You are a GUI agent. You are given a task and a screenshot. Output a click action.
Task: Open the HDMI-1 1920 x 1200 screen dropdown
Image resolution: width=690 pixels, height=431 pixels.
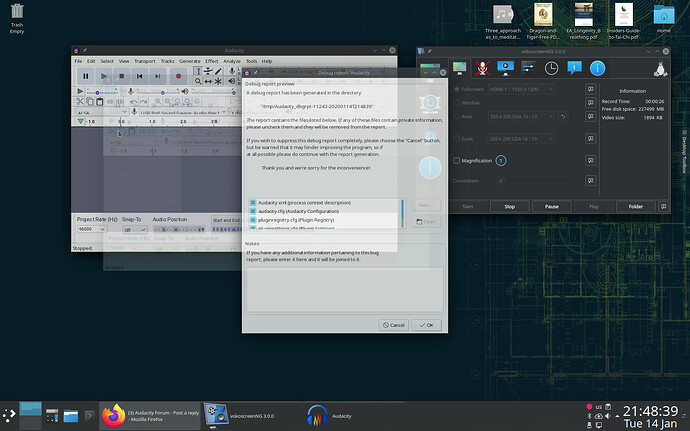[x=521, y=89]
